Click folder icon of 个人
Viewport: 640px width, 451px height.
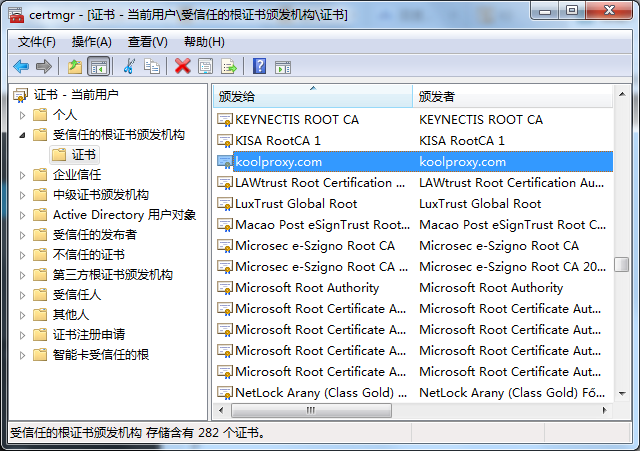[40, 115]
